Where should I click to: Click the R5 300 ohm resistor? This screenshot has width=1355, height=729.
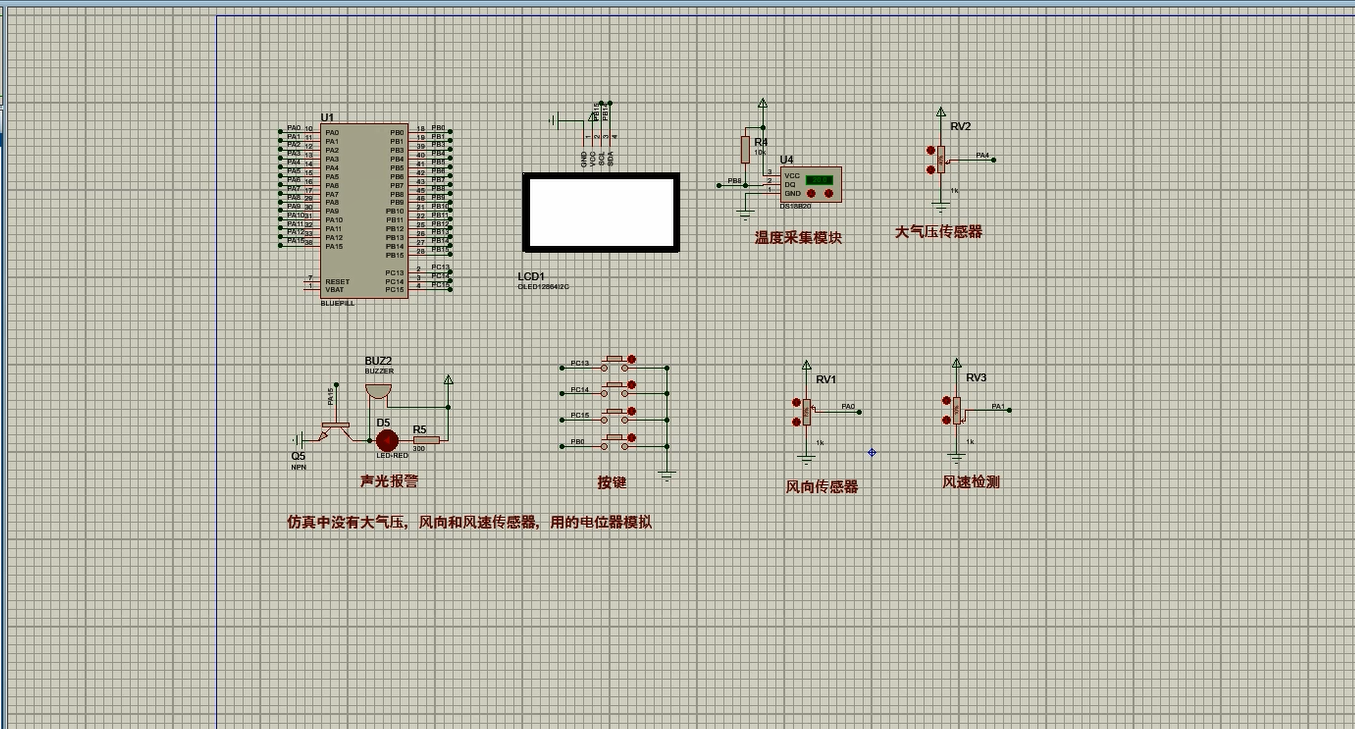426,439
